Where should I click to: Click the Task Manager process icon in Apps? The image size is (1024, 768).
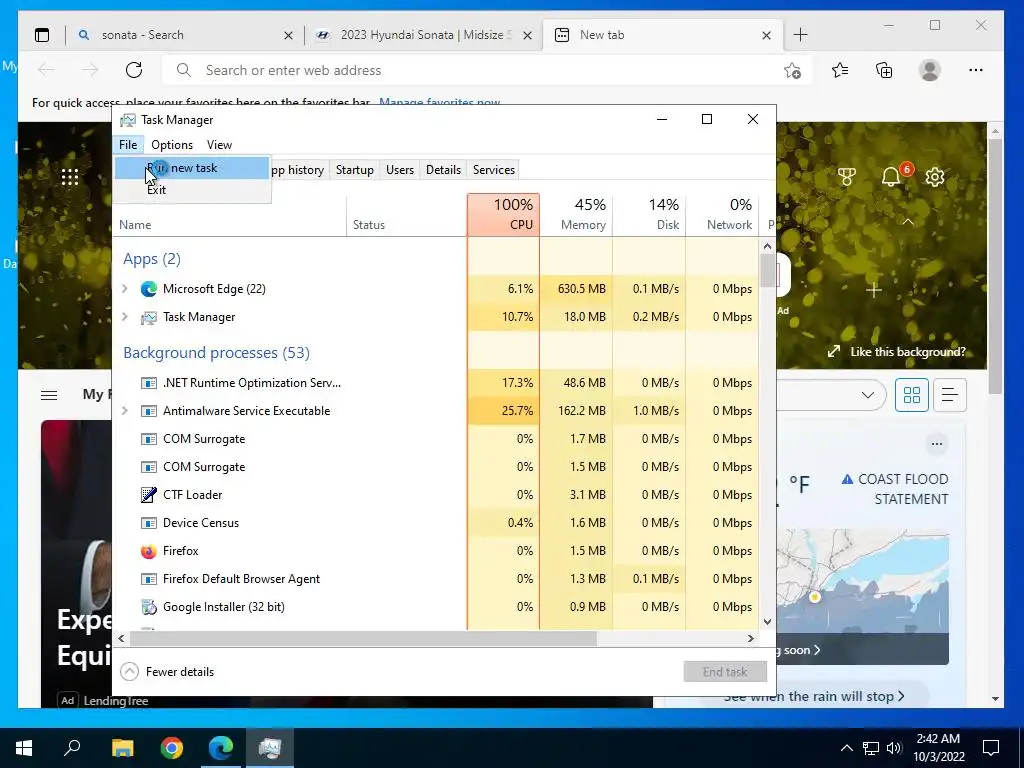tap(149, 317)
